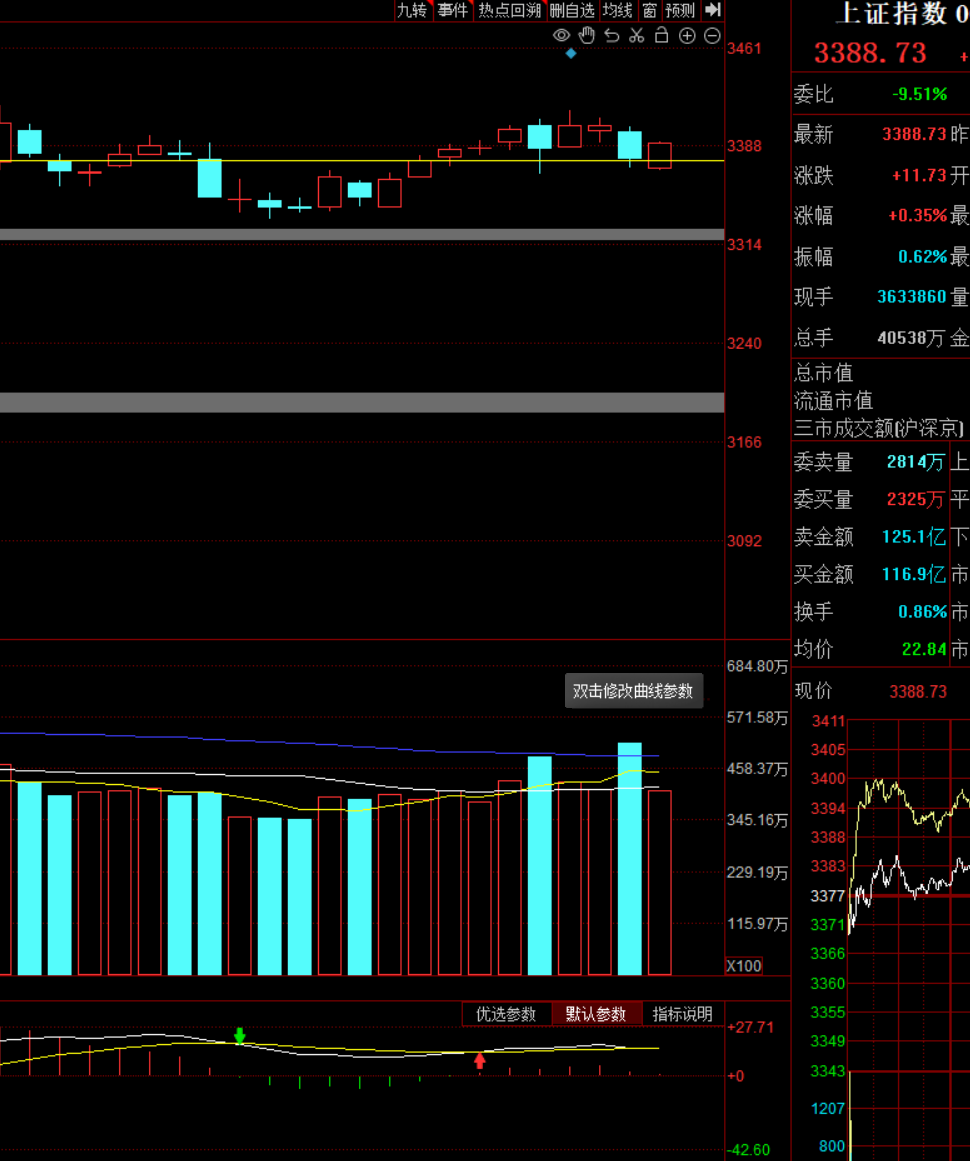Click the 委卖量 value 2814万
The image size is (970, 1161).
click(916, 462)
